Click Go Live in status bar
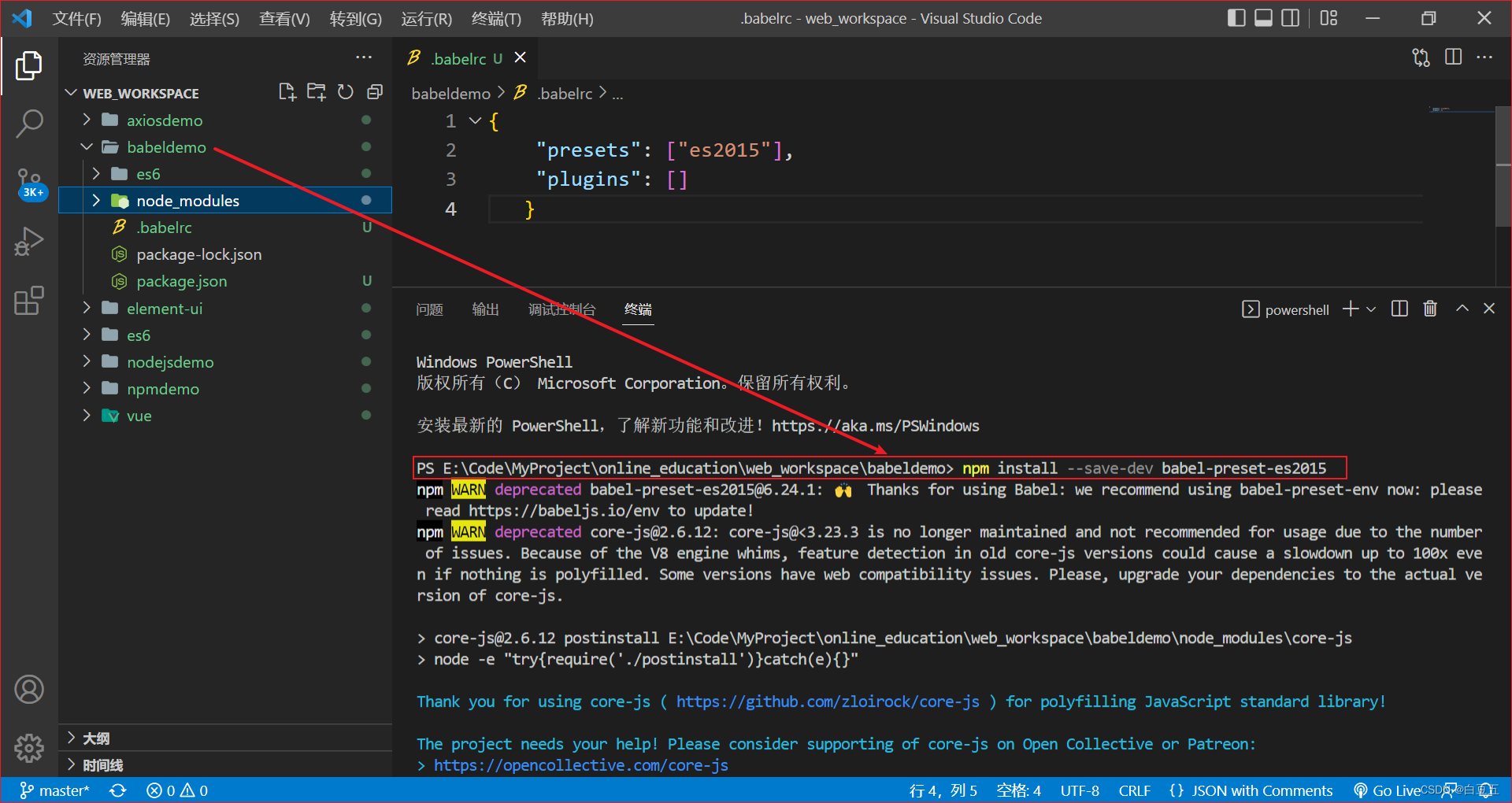This screenshot has height=803, width=1512. 1388,790
